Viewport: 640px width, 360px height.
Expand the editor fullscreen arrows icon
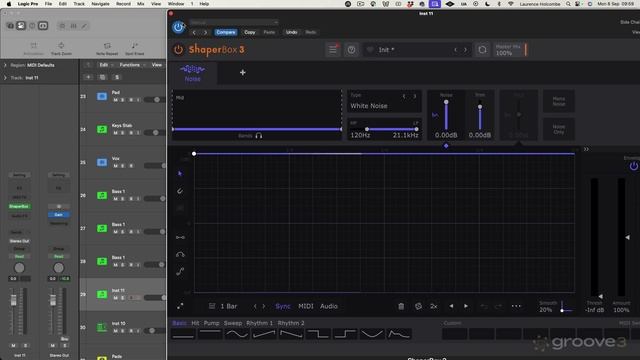click(x=180, y=306)
